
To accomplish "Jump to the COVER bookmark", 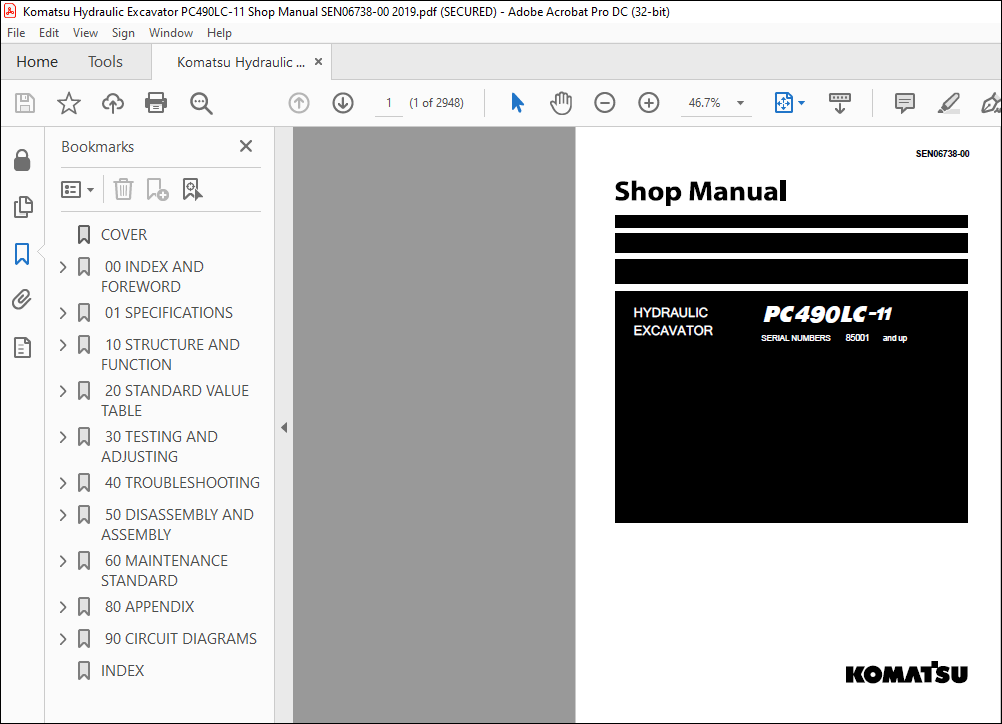I will (124, 235).
